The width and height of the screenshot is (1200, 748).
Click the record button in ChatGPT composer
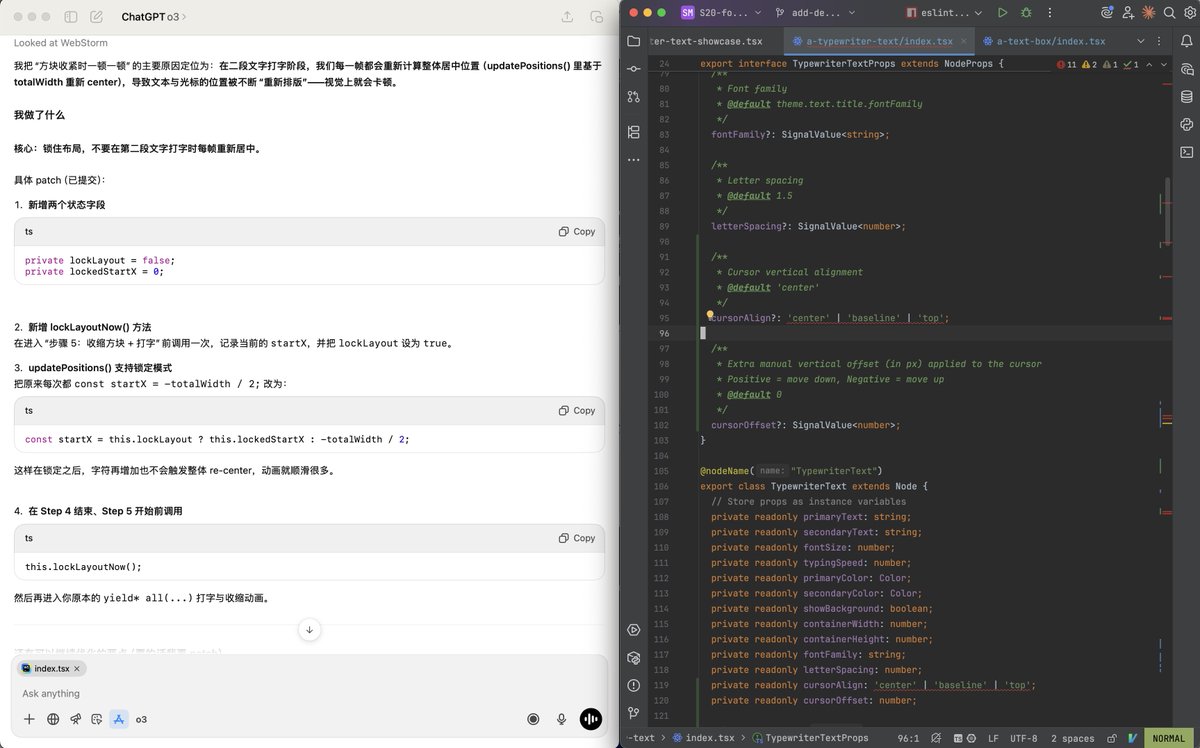tap(533, 719)
